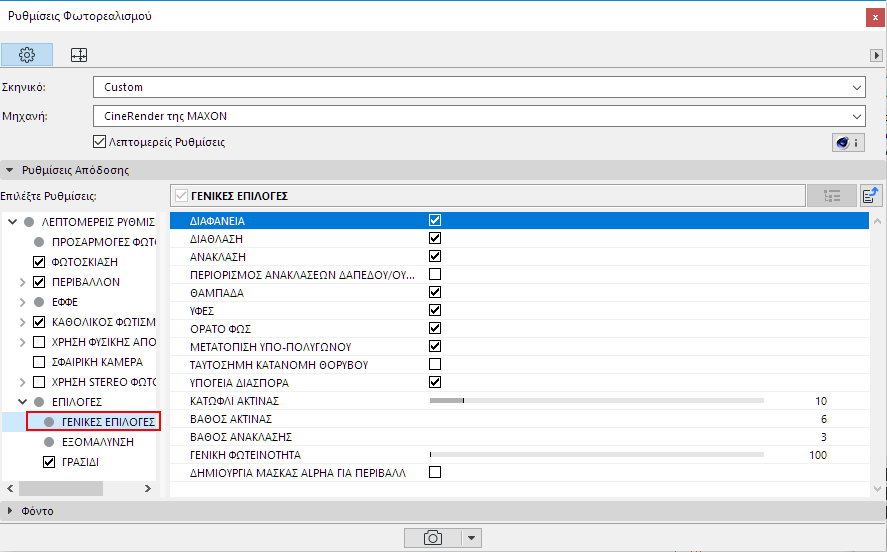Expand the ΧΡΗΣΗ ΦΥΣΙΚΗΣ ΑΠΟΔΟΣΗΣ tree node
887x552 pixels.
(x=23, y=342)
